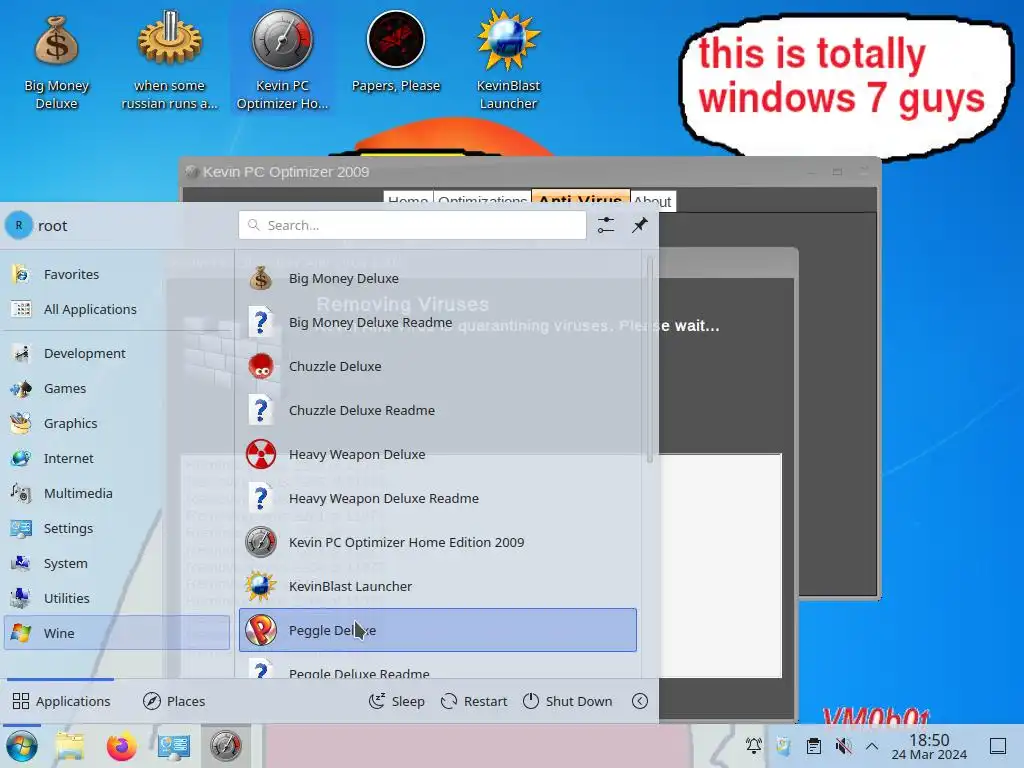Click the application launcher search field
Viewport: 1024px width, 768px height.
tap(412, 225)
